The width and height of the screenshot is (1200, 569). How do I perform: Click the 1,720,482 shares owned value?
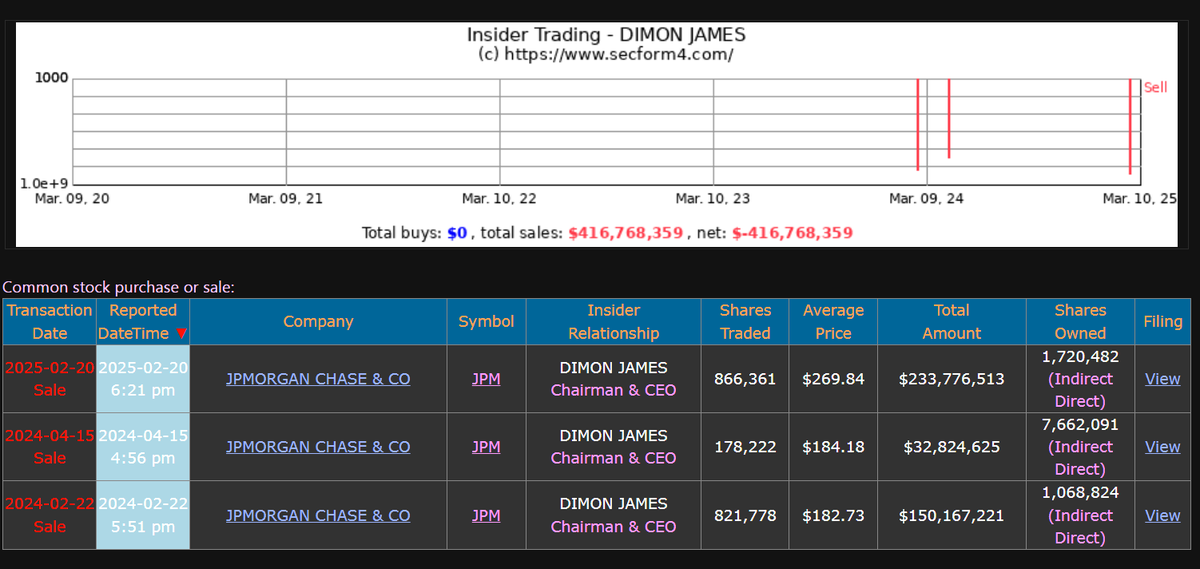pos(1080,356)
